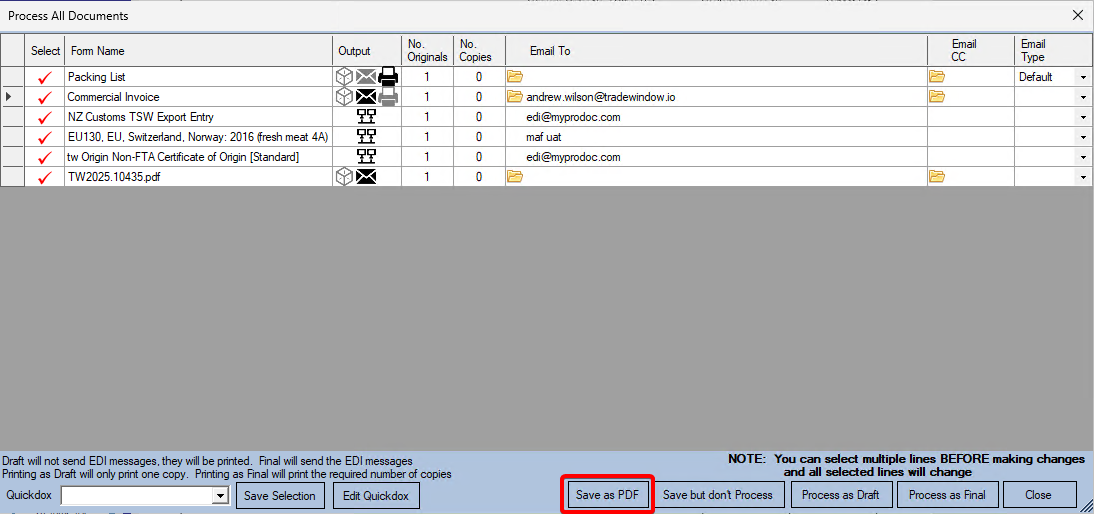Deselect the Packing List checkmark
The height and width of the screenshot is (514, 1094).
(x=44, y=77)
